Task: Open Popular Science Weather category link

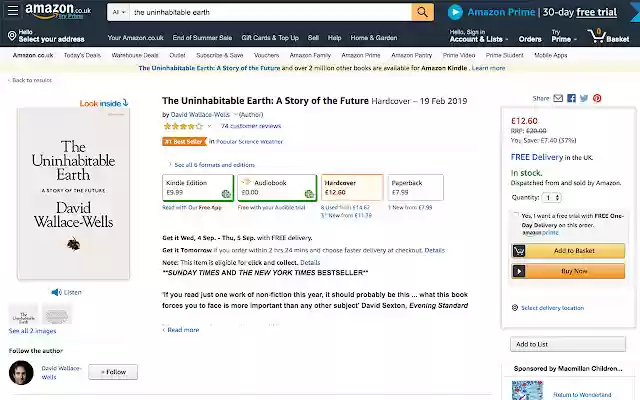Action: (x=249, y=142)
